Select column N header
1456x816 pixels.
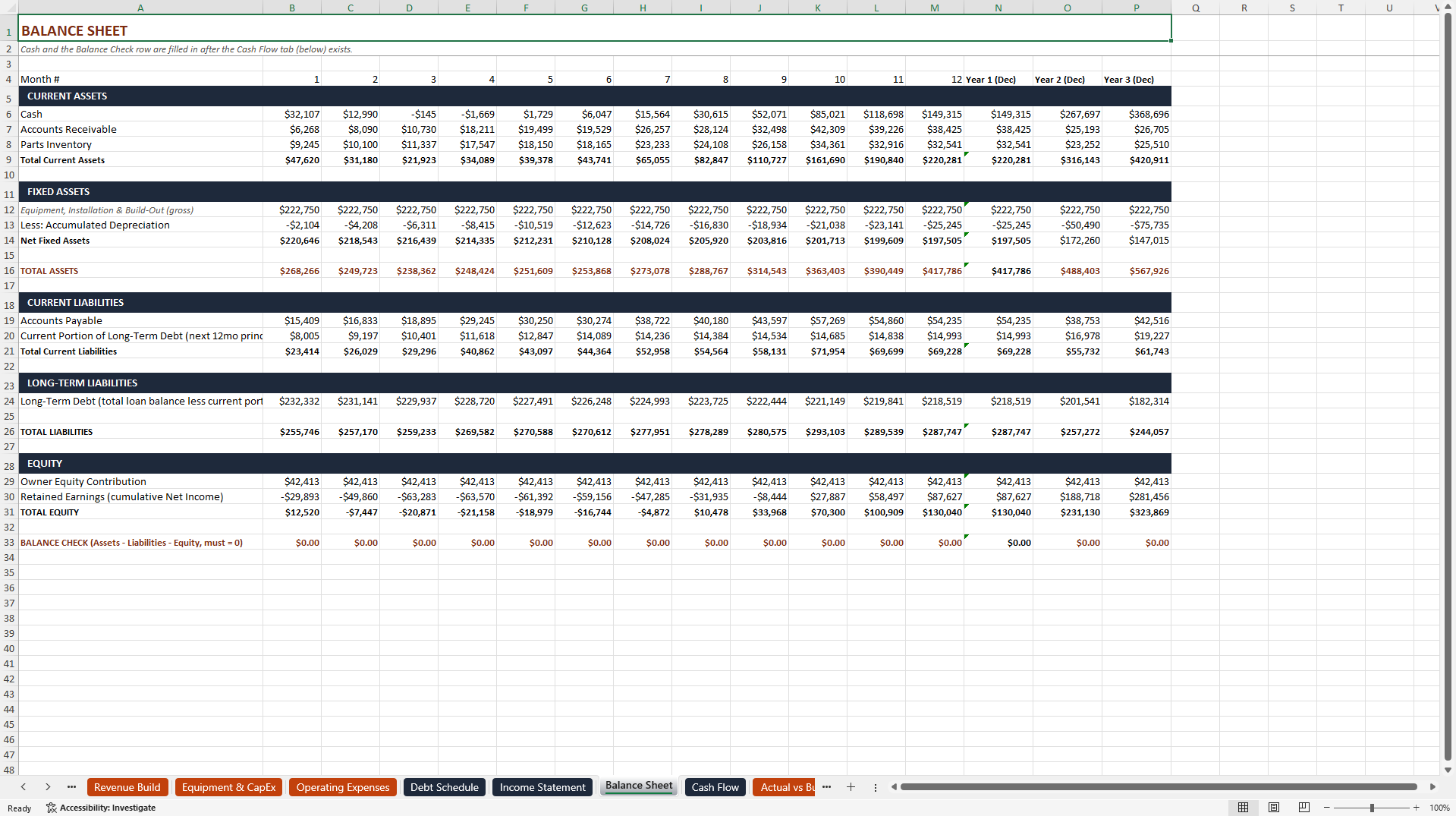(x=998, y=8)
